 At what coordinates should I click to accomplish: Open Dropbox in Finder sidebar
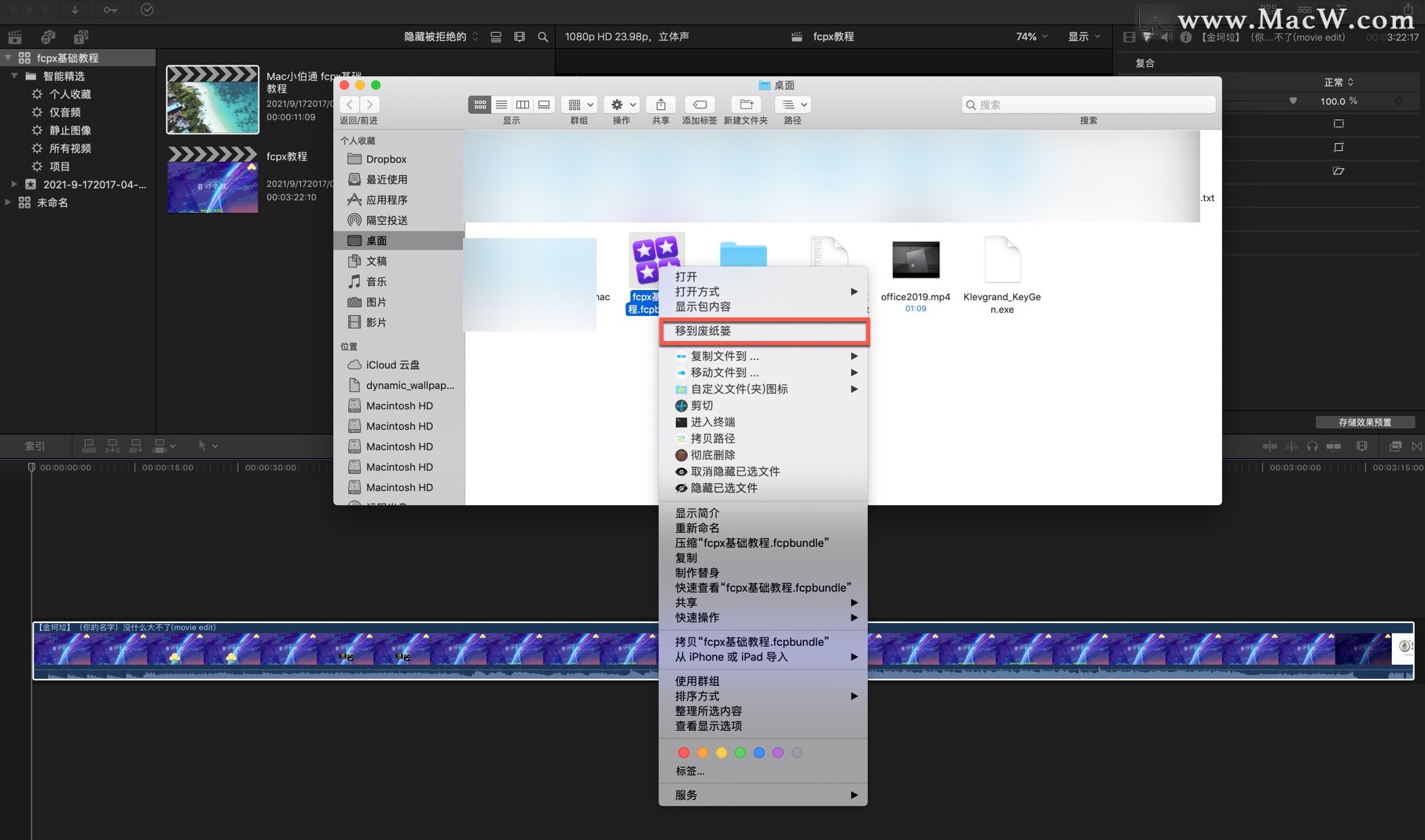(398, 159)
